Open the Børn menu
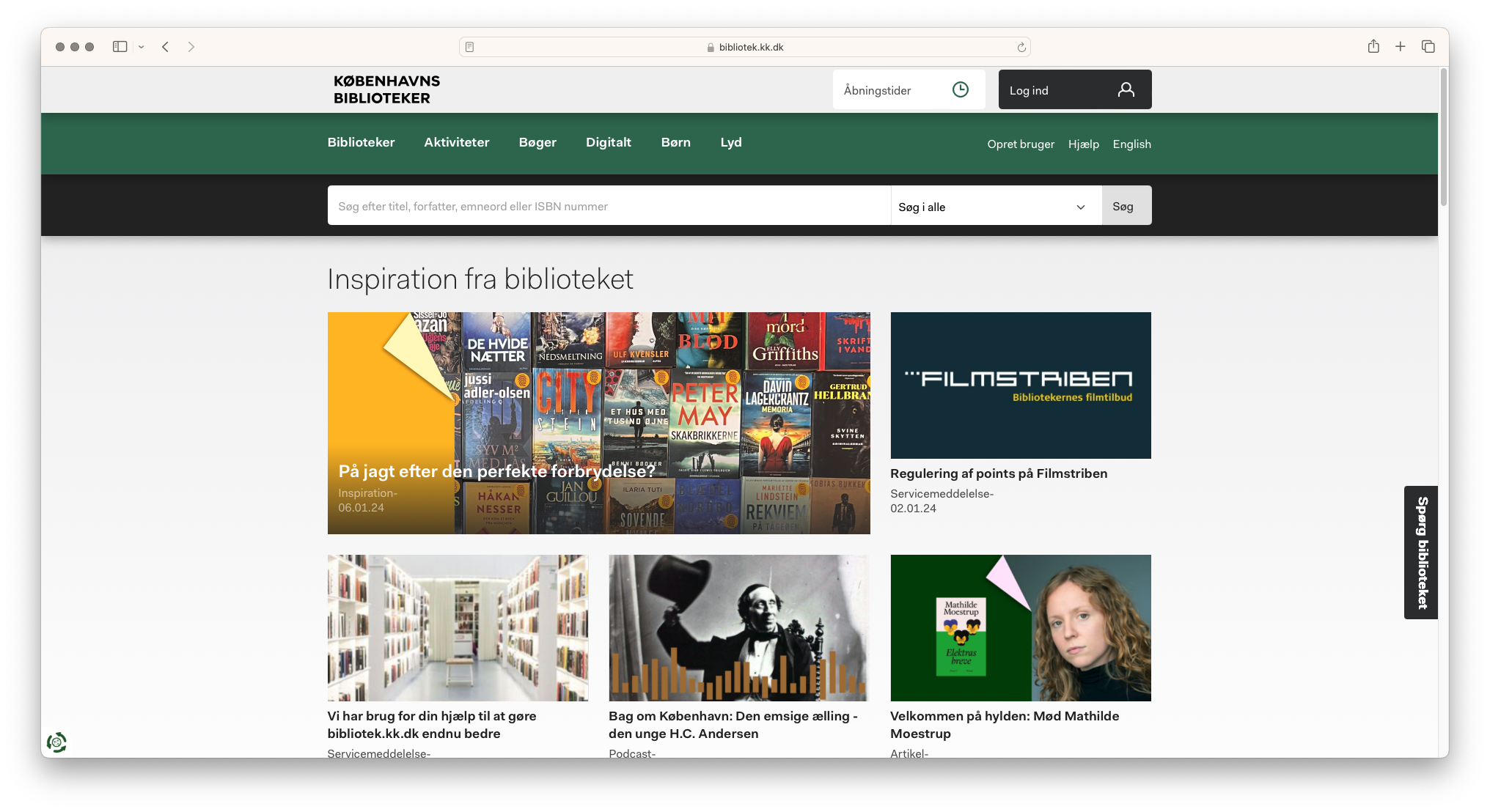This screenshot has width=1490, height=812. pos(675,142)
